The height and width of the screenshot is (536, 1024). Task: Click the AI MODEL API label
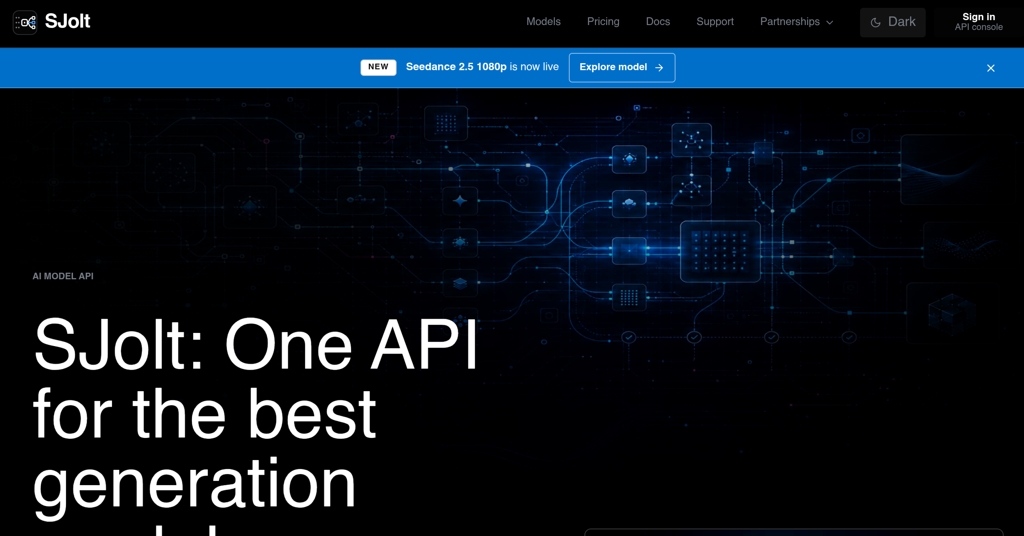click(63, 276)
